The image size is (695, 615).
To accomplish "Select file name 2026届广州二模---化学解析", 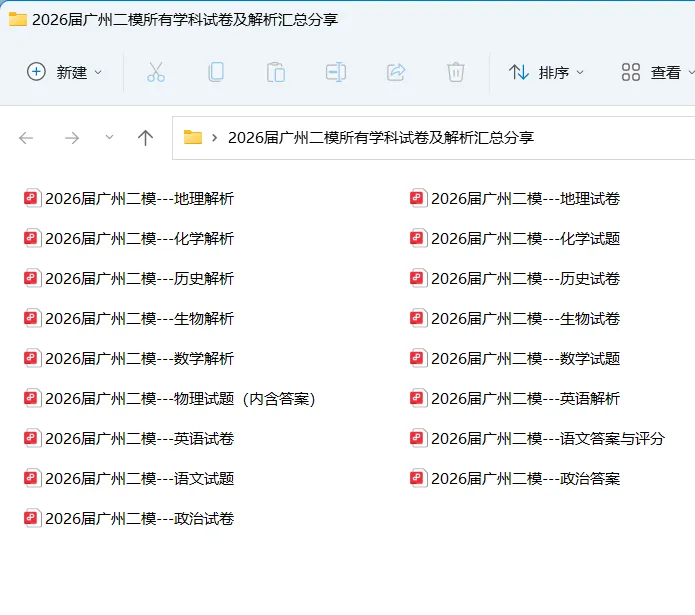I will point(140,238).
